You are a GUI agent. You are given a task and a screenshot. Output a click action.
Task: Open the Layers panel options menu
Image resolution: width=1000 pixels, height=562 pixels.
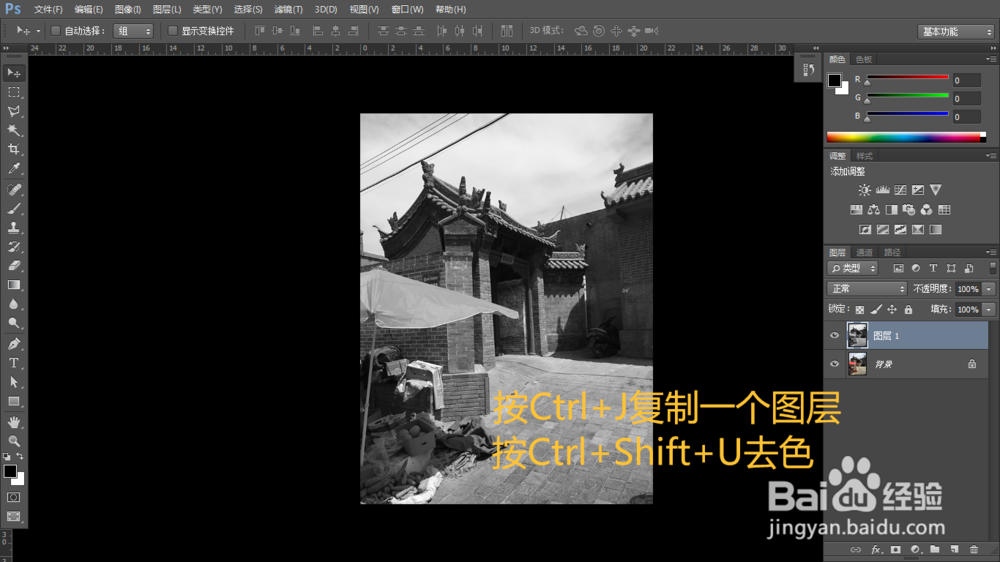click(x=990, y=253)
